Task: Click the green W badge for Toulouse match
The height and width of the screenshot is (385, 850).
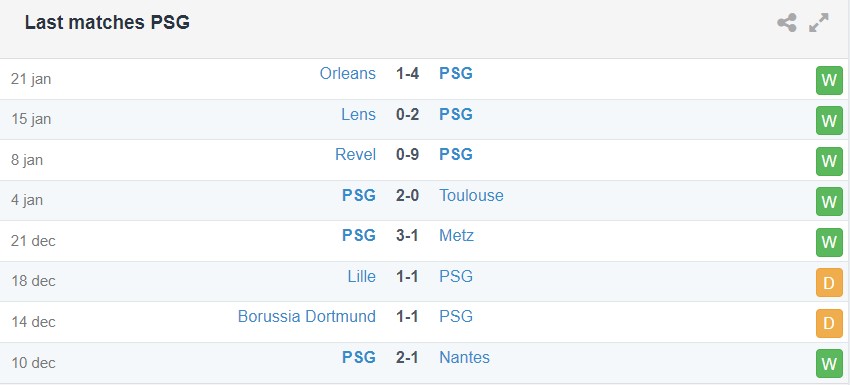Action: pyautogui.click(x=829, y=202)
